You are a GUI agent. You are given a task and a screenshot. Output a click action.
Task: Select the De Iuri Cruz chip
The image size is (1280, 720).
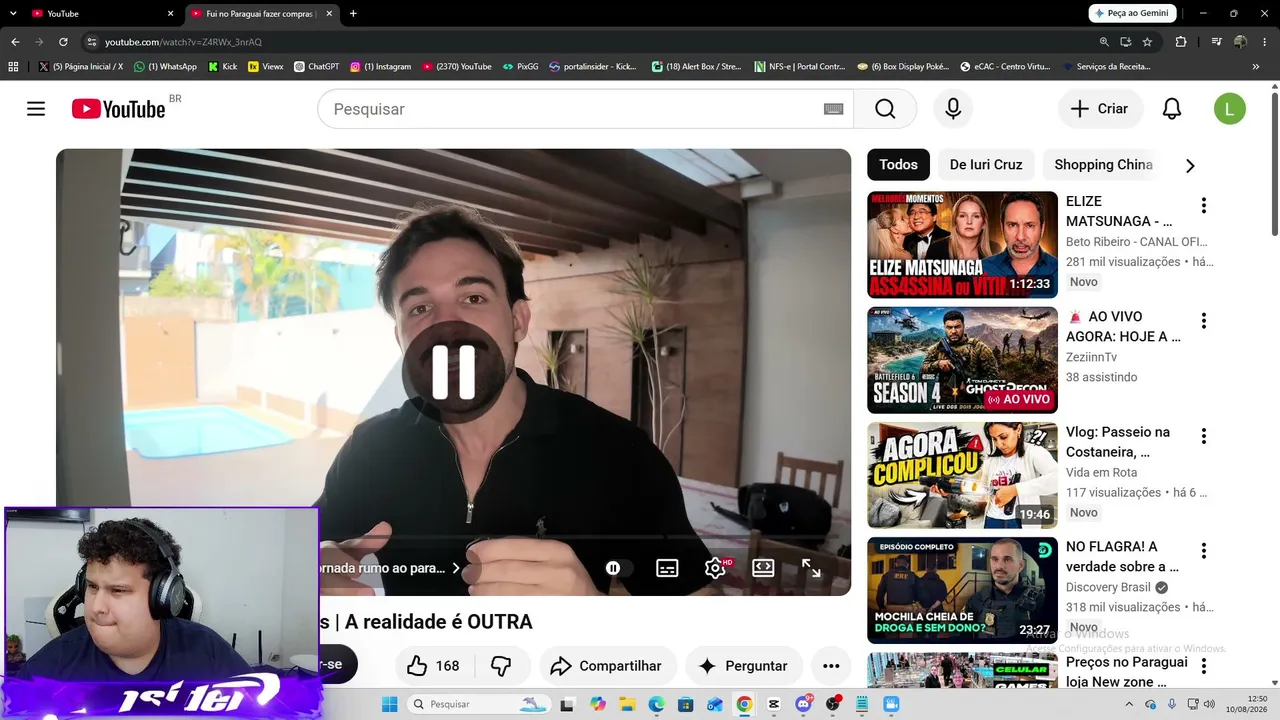click(986, 165)
